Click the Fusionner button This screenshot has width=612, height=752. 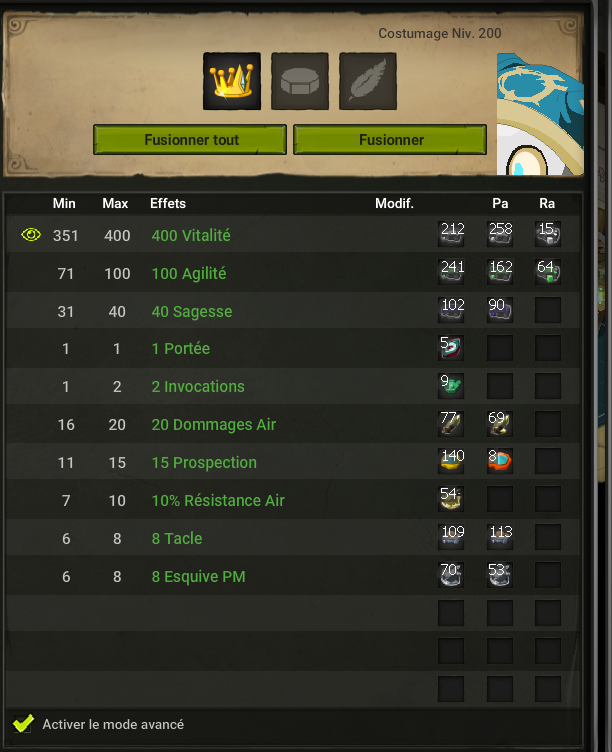[390, 140]
